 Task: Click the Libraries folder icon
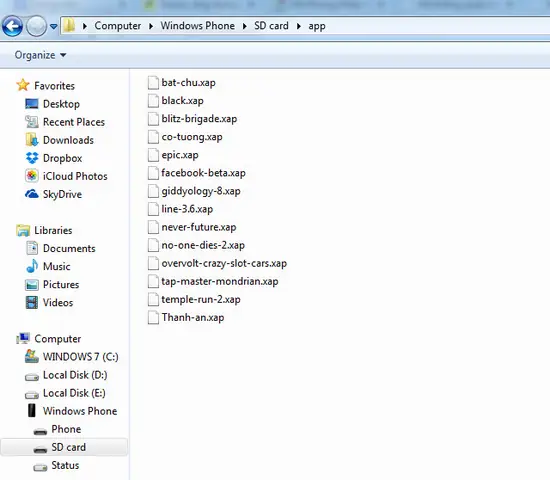coord(23,230)
